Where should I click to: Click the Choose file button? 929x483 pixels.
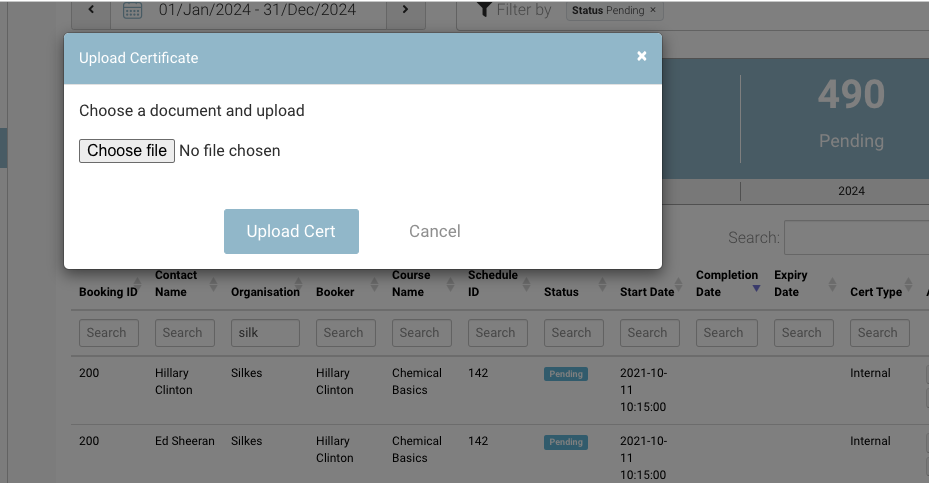pos(127,151)
